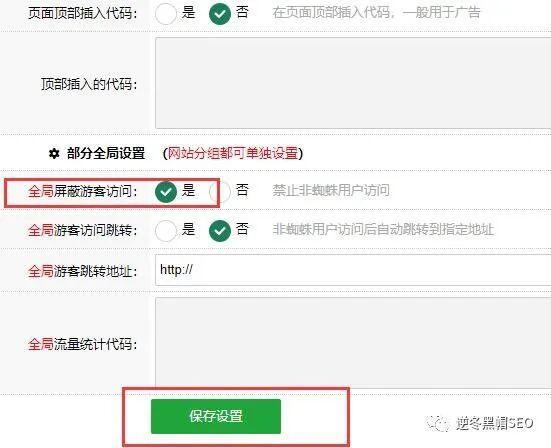Image resolution: width=551 pixels, height=448 pixels.
Task: Enable 是 for 全局屏蔽游客访问
Action: point(166,191)
